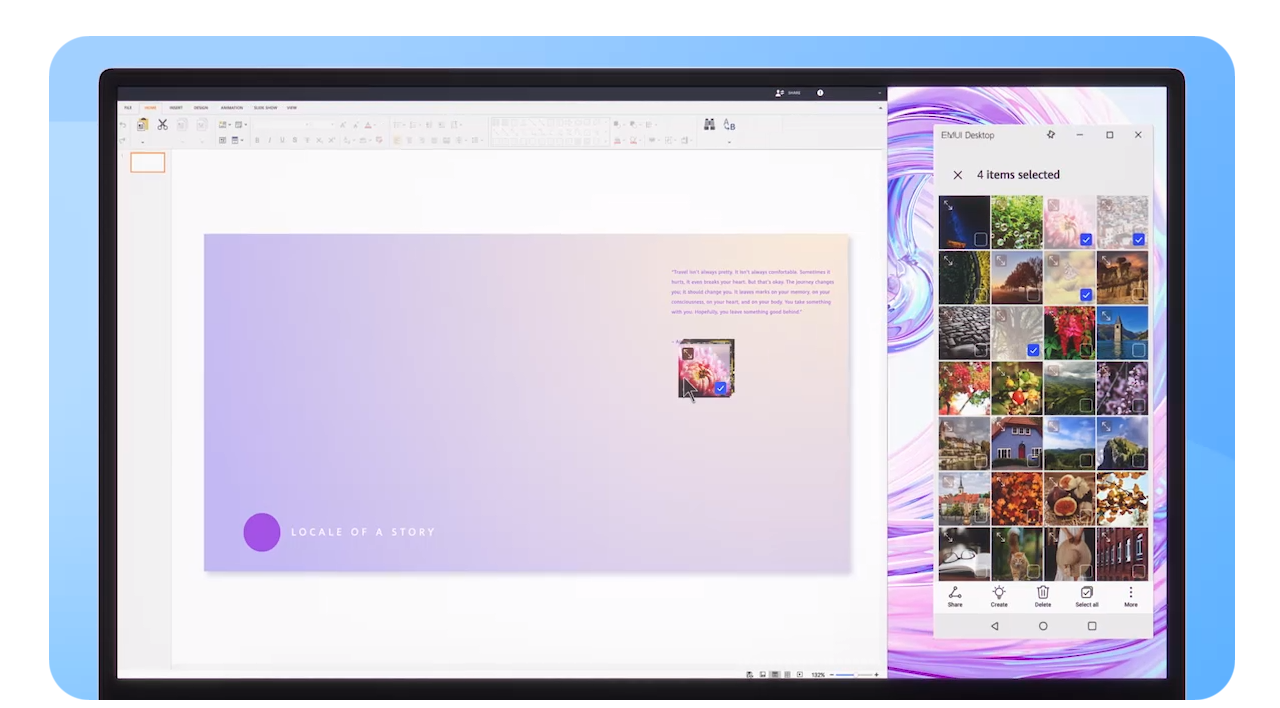
Task: Open the File tab
Action: click(x=128, y=107)
